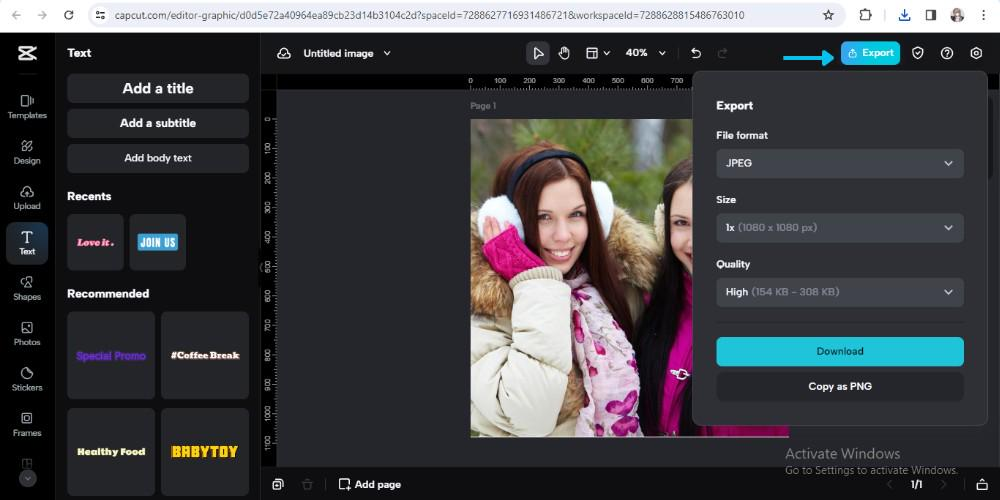Select the hand pan tool
This screenshot has height=500, width=1000.
[x=564, y=54]
